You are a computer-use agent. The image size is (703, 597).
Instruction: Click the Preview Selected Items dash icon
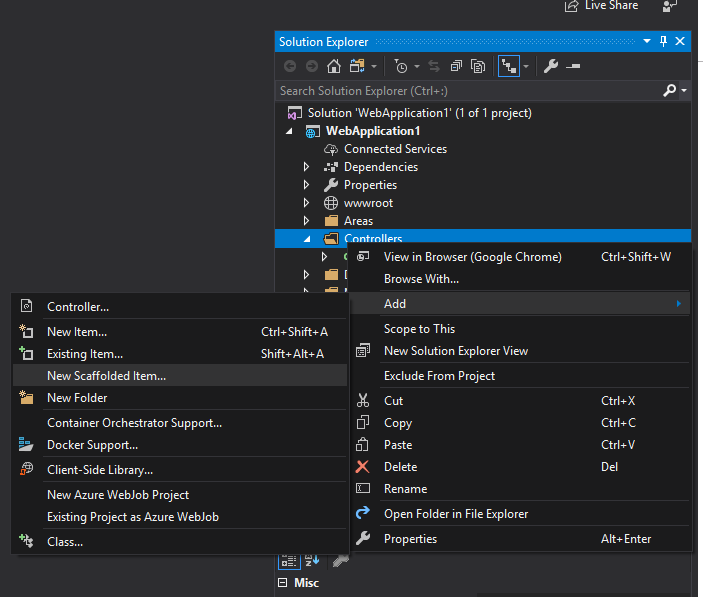pyautogui.click(x=573, y=66)
